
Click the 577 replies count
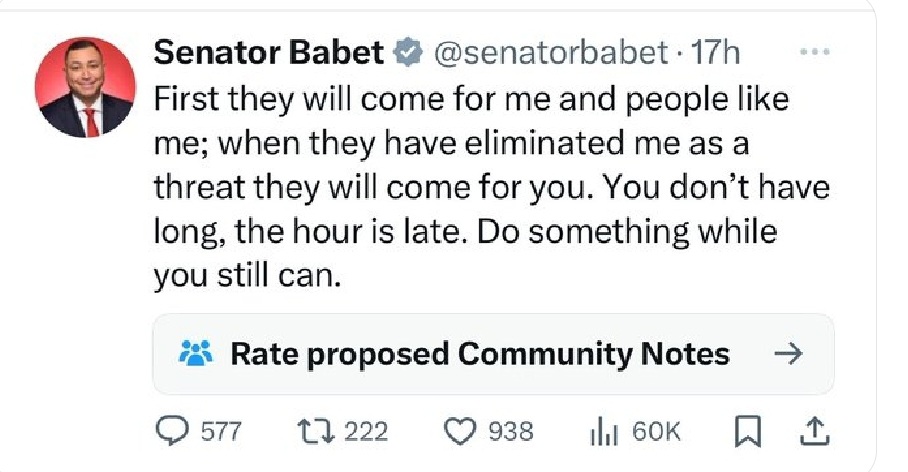(x=221, y=432)
